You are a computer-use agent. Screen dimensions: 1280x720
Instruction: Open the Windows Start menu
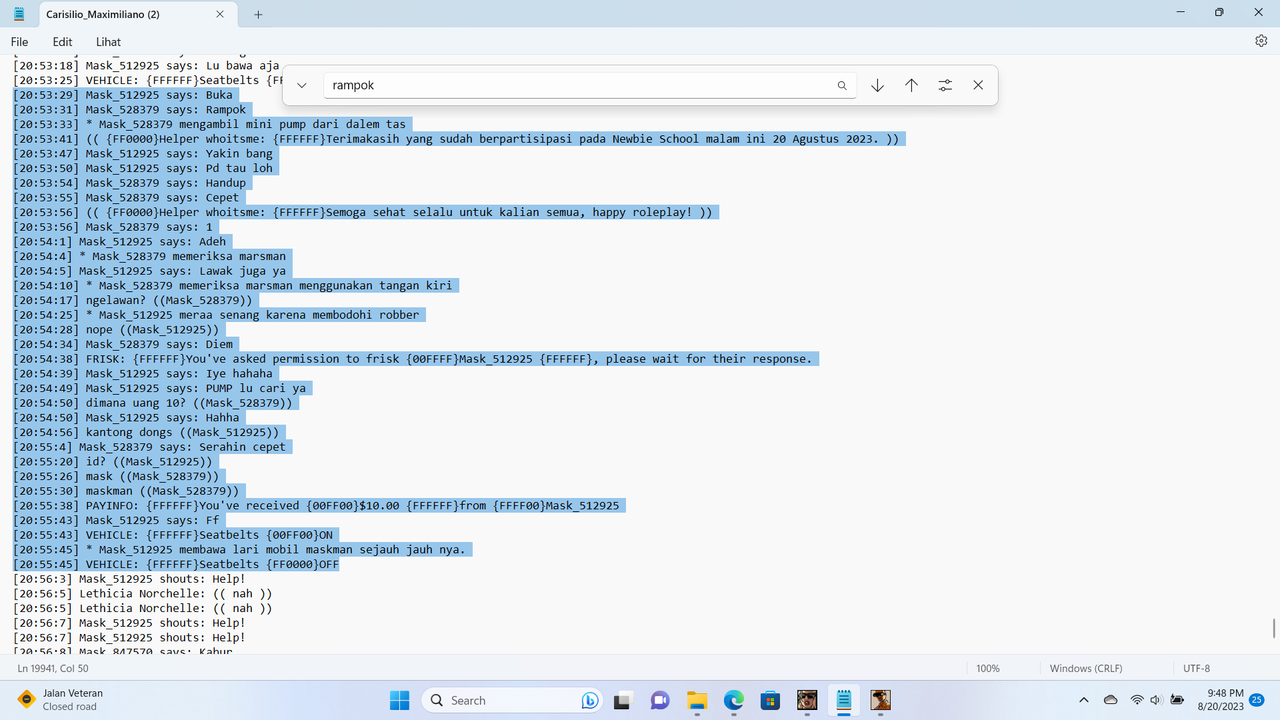click(399, 700)
